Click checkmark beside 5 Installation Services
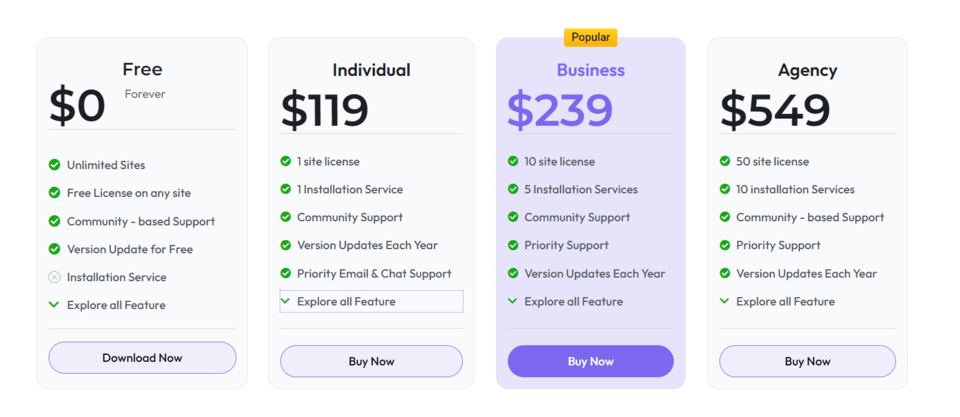 [x=514, y=189]
